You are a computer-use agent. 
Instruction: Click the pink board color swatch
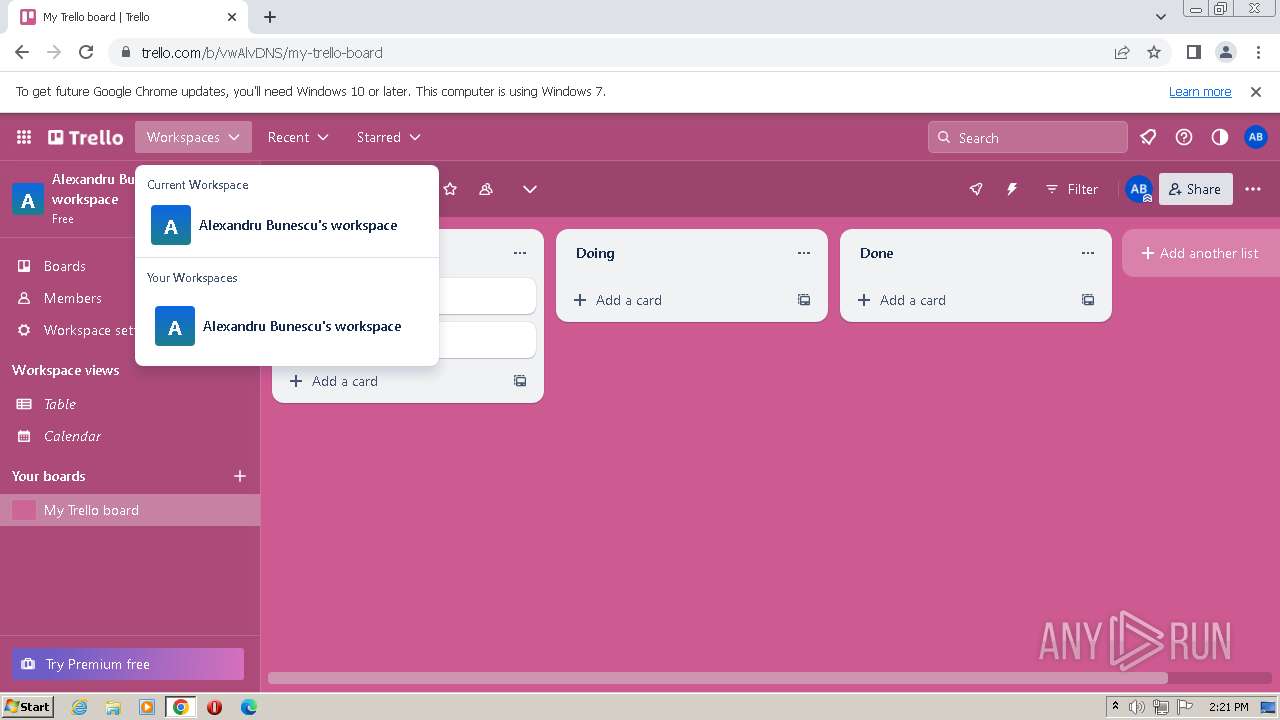pyautogui.click(x=24, y=510)
